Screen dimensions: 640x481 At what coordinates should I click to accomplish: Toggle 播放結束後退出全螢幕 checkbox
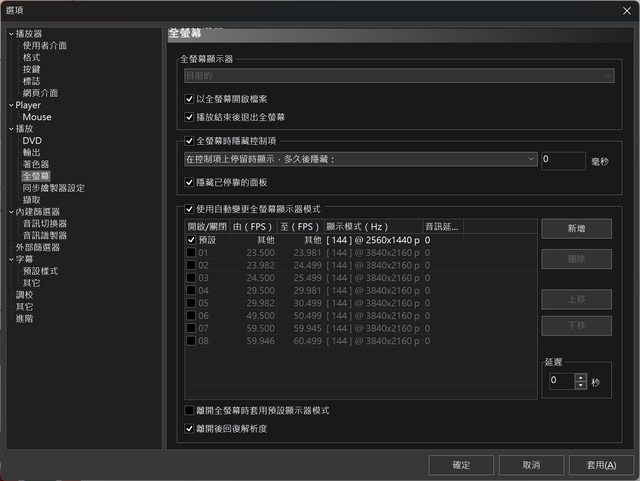coord(190,117)
